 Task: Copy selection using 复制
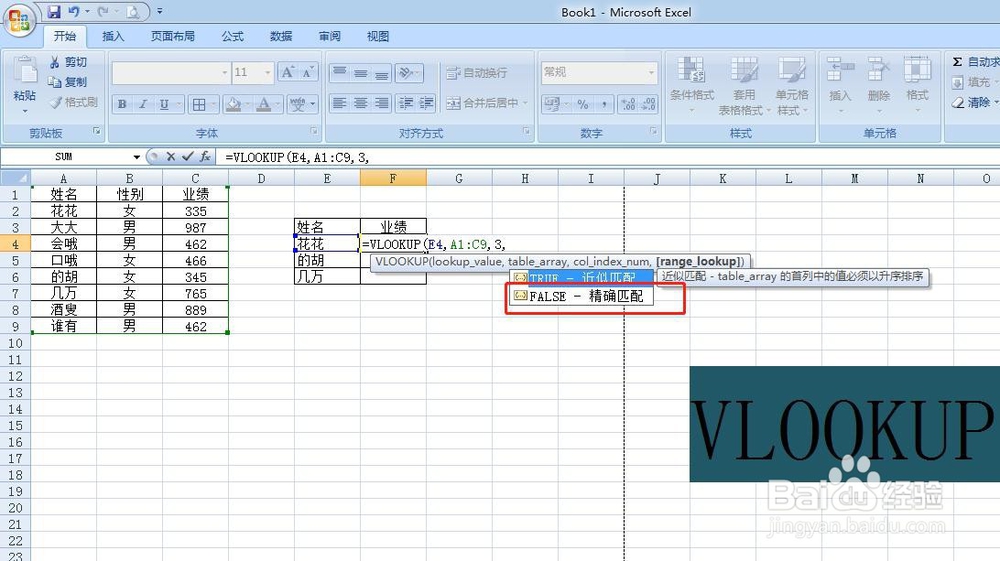tap(68, 82)
